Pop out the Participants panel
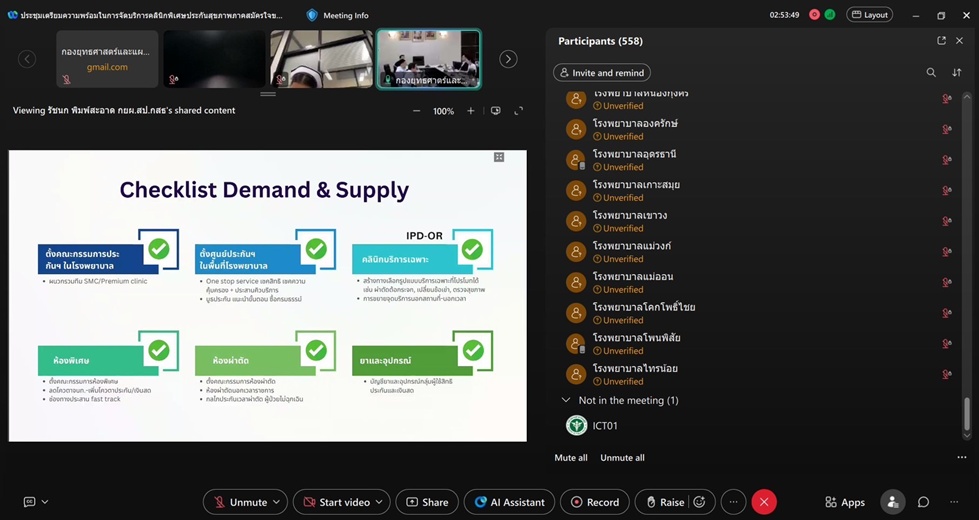Viewport: 979px width, 520px height. pos(942,41)
